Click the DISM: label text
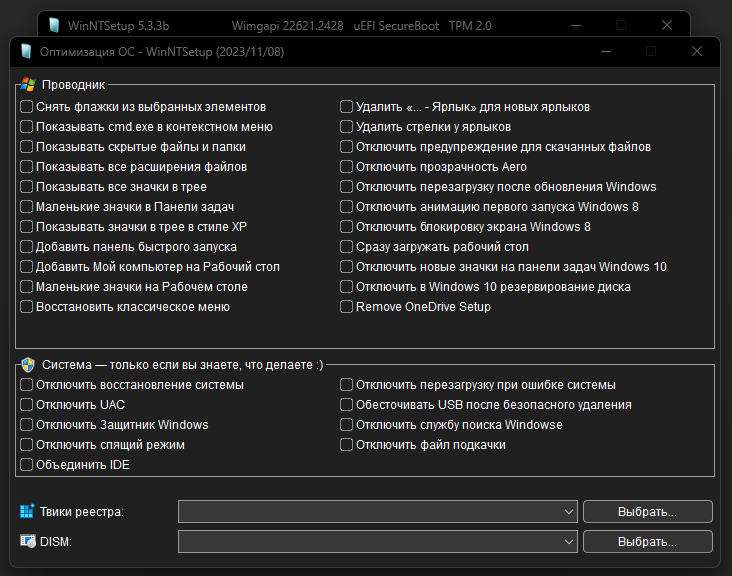Image resolution: width=732 pixels, height=576 pixels. pos(56,541)
